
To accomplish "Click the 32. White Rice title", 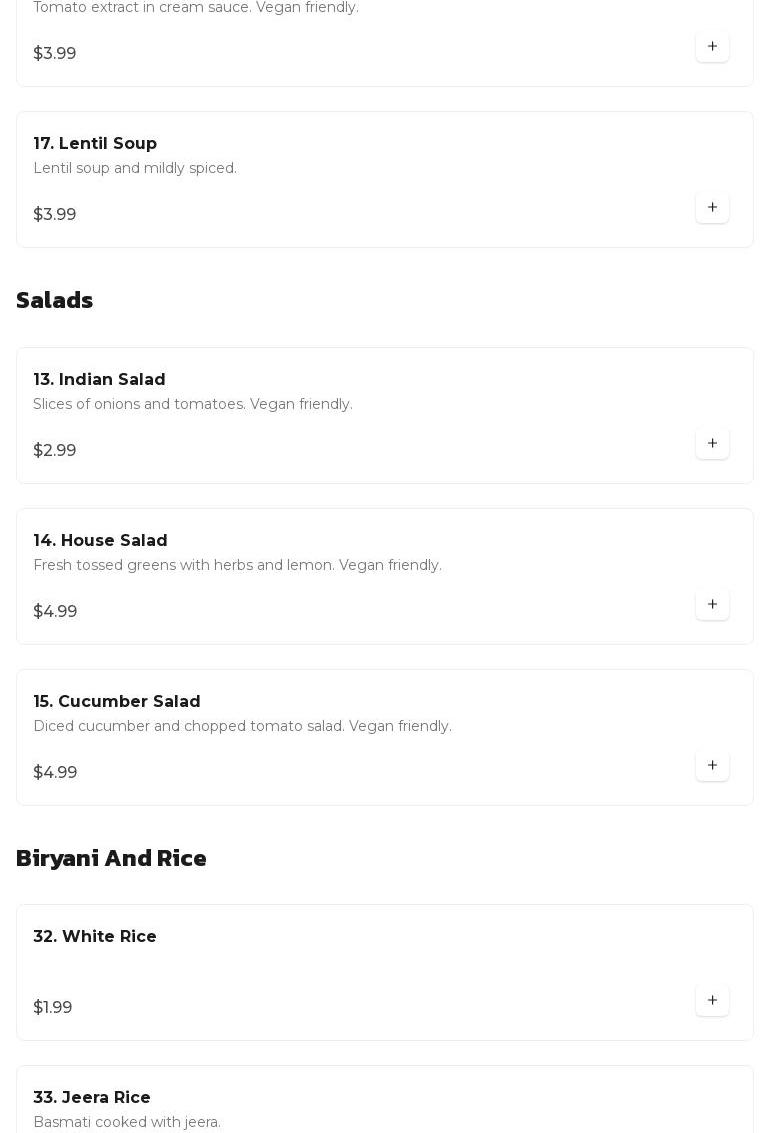I will point(95,937).
